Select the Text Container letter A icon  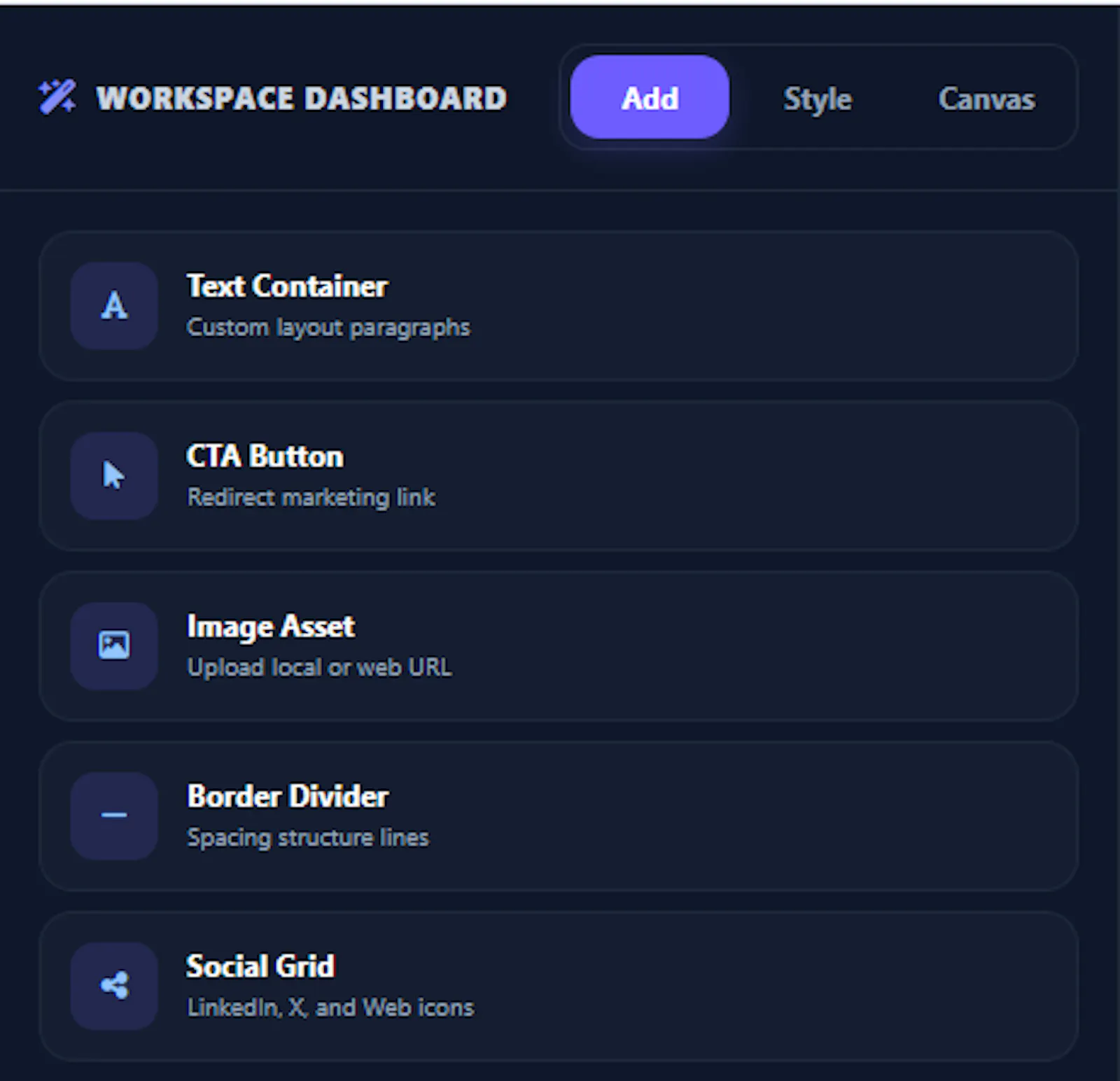coord(114,306)
